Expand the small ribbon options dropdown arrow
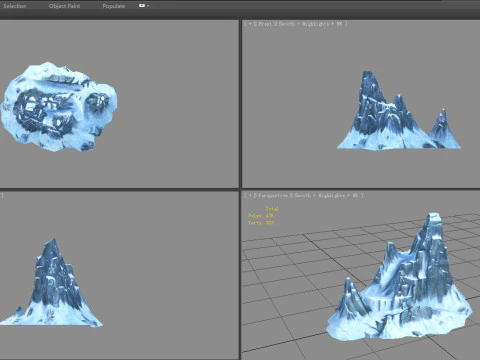Screen dimensions: 480x360 [x=148, y=6]
